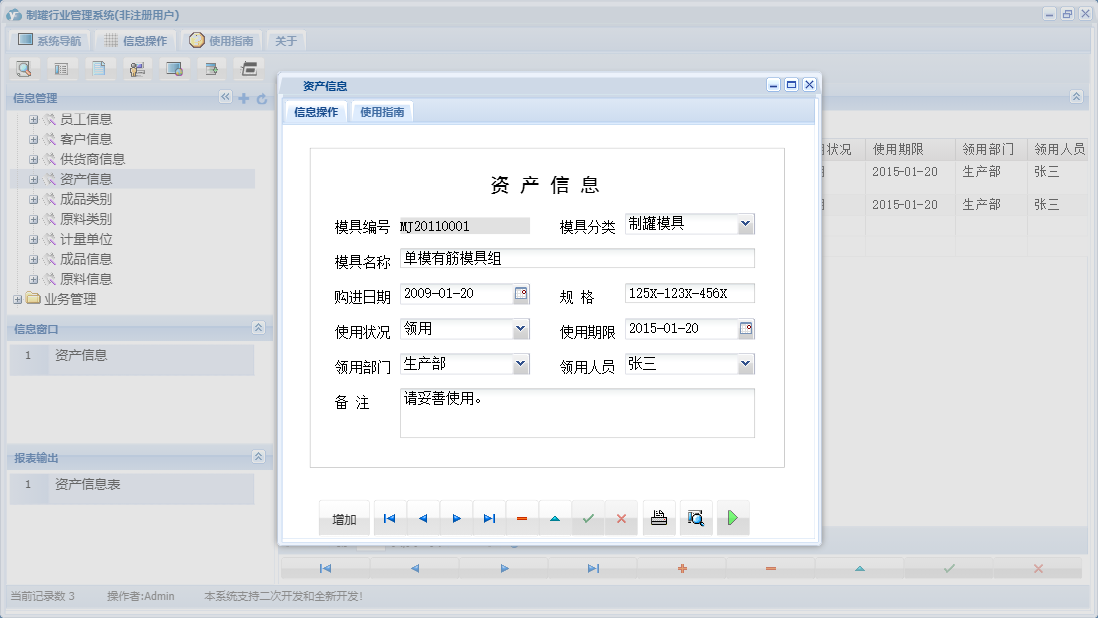Open the 使用状况 dropdown showing 领用

pyautogui.click(x=522, y=328)
